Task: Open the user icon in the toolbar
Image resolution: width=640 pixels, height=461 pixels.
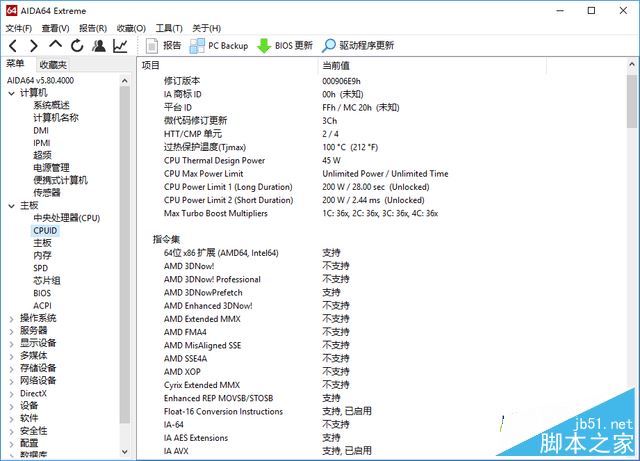Action: tap(99, 45)
